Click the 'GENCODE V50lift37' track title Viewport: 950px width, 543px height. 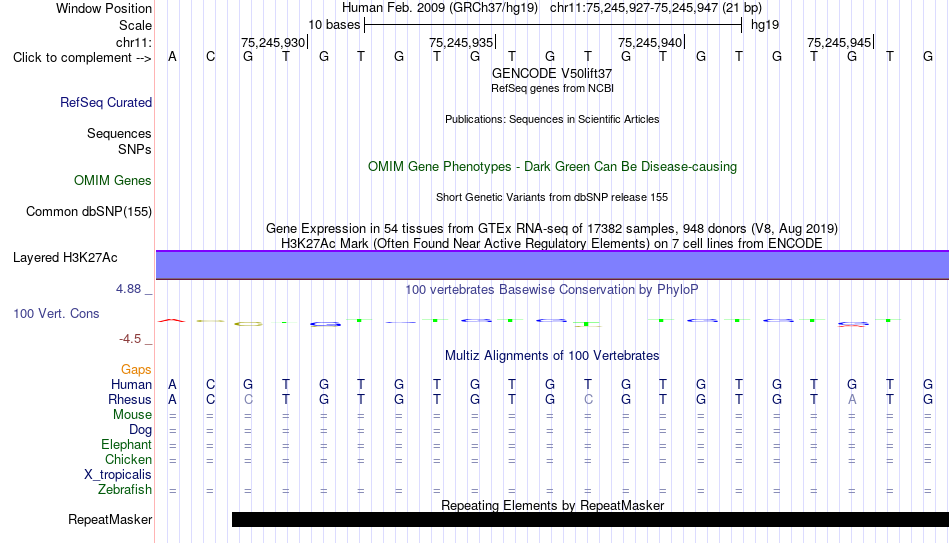552,73
